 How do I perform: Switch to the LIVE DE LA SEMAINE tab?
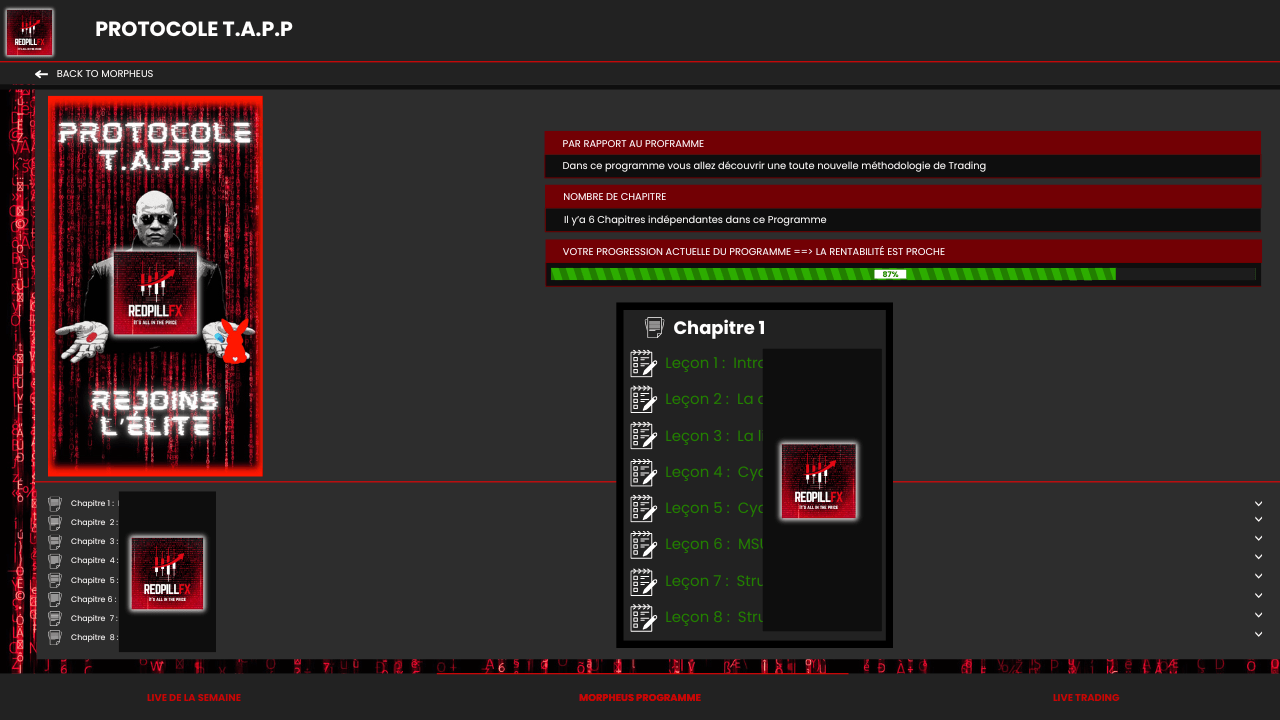(194, 698)
